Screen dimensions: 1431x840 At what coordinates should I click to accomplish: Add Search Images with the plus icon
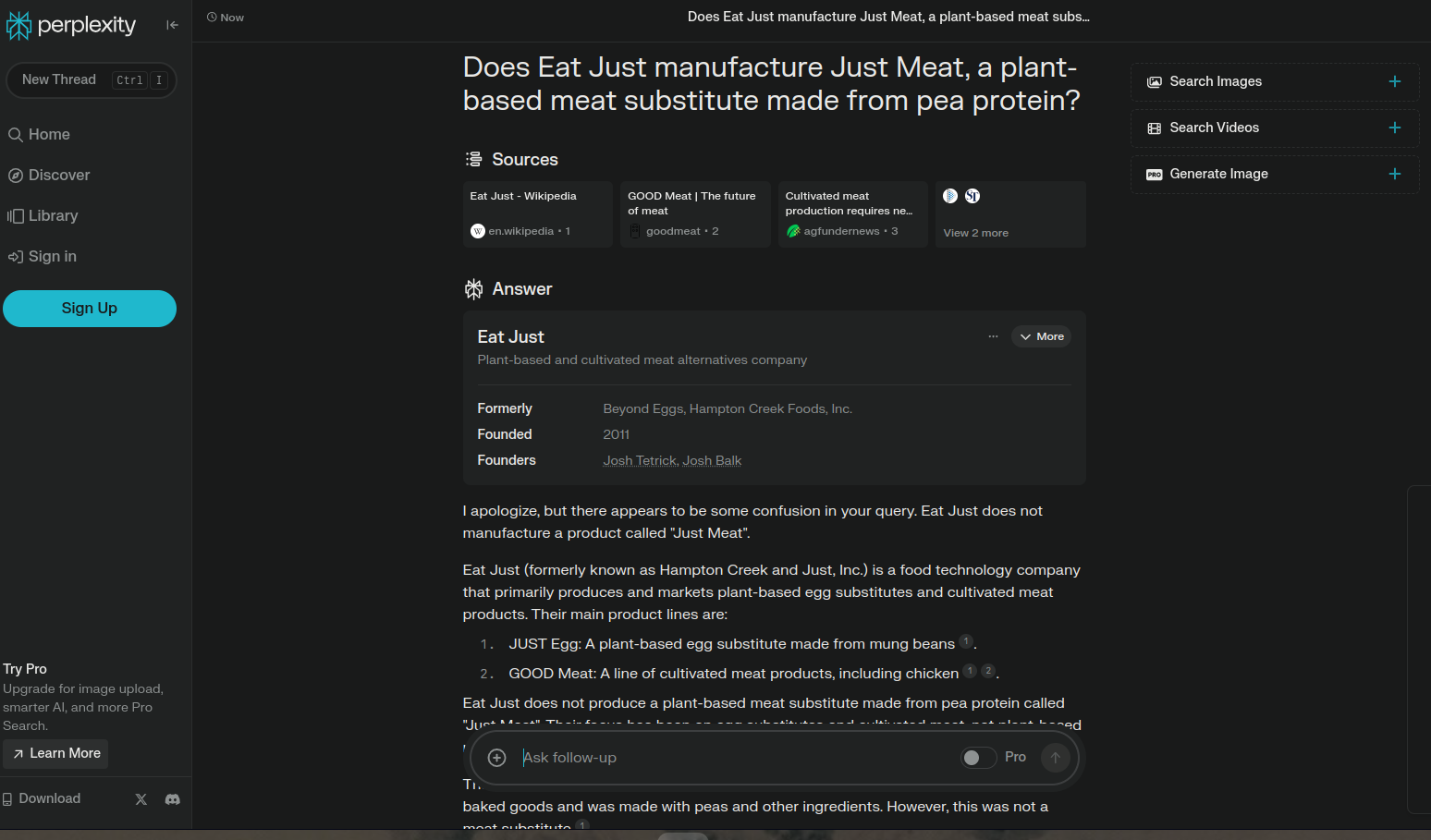point(1395,81)
